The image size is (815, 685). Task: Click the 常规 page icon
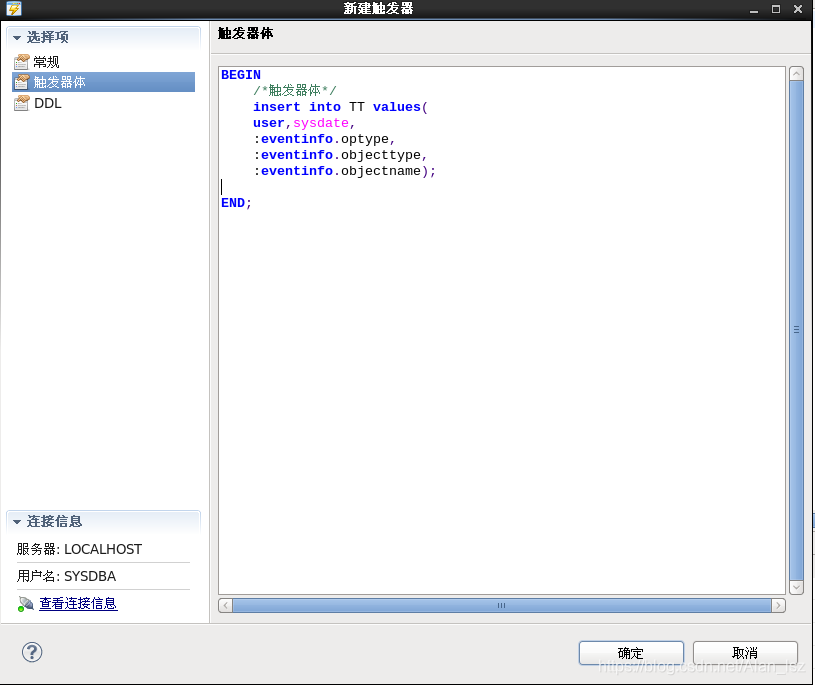click(x=21, y=62)
